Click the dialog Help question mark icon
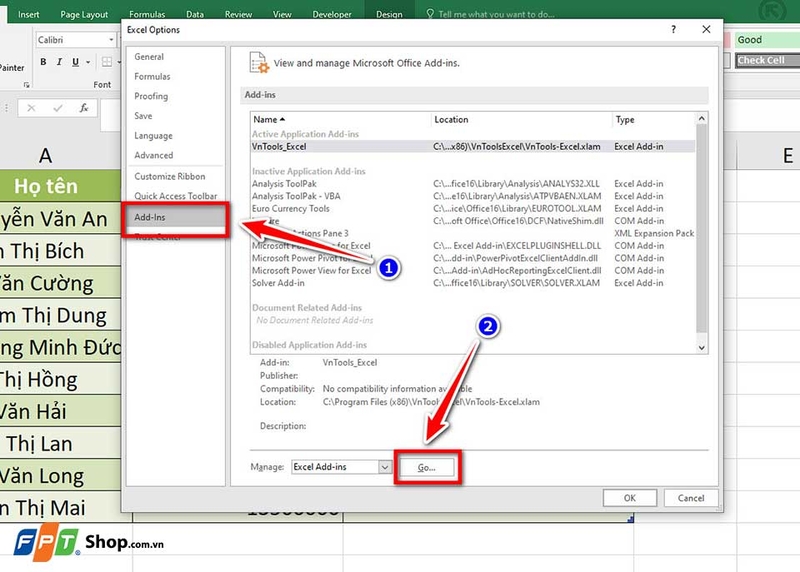The width and height of the screenshot is (800, 572). click(x=673, y=30)
